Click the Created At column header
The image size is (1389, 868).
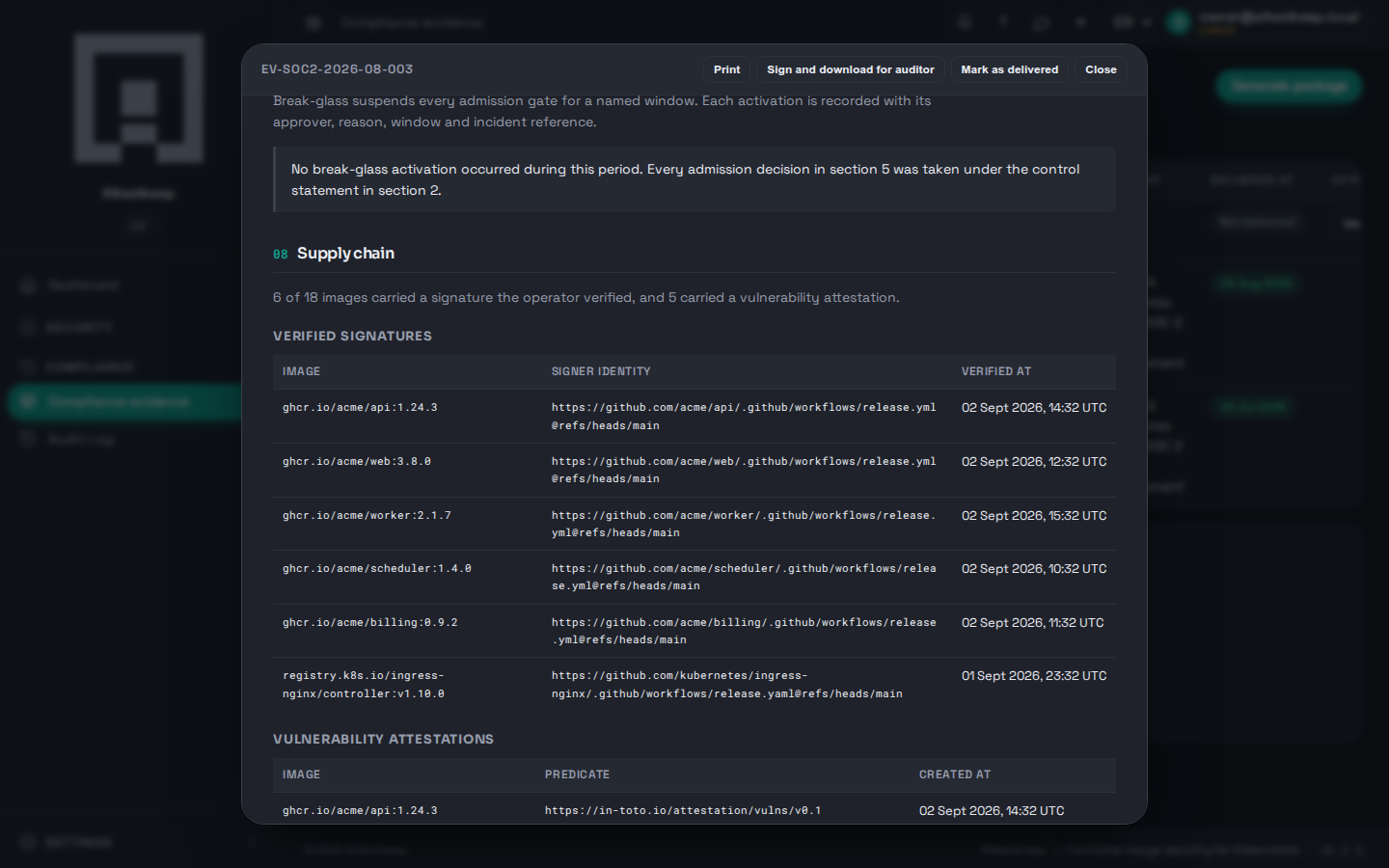[x=955, y=774]
